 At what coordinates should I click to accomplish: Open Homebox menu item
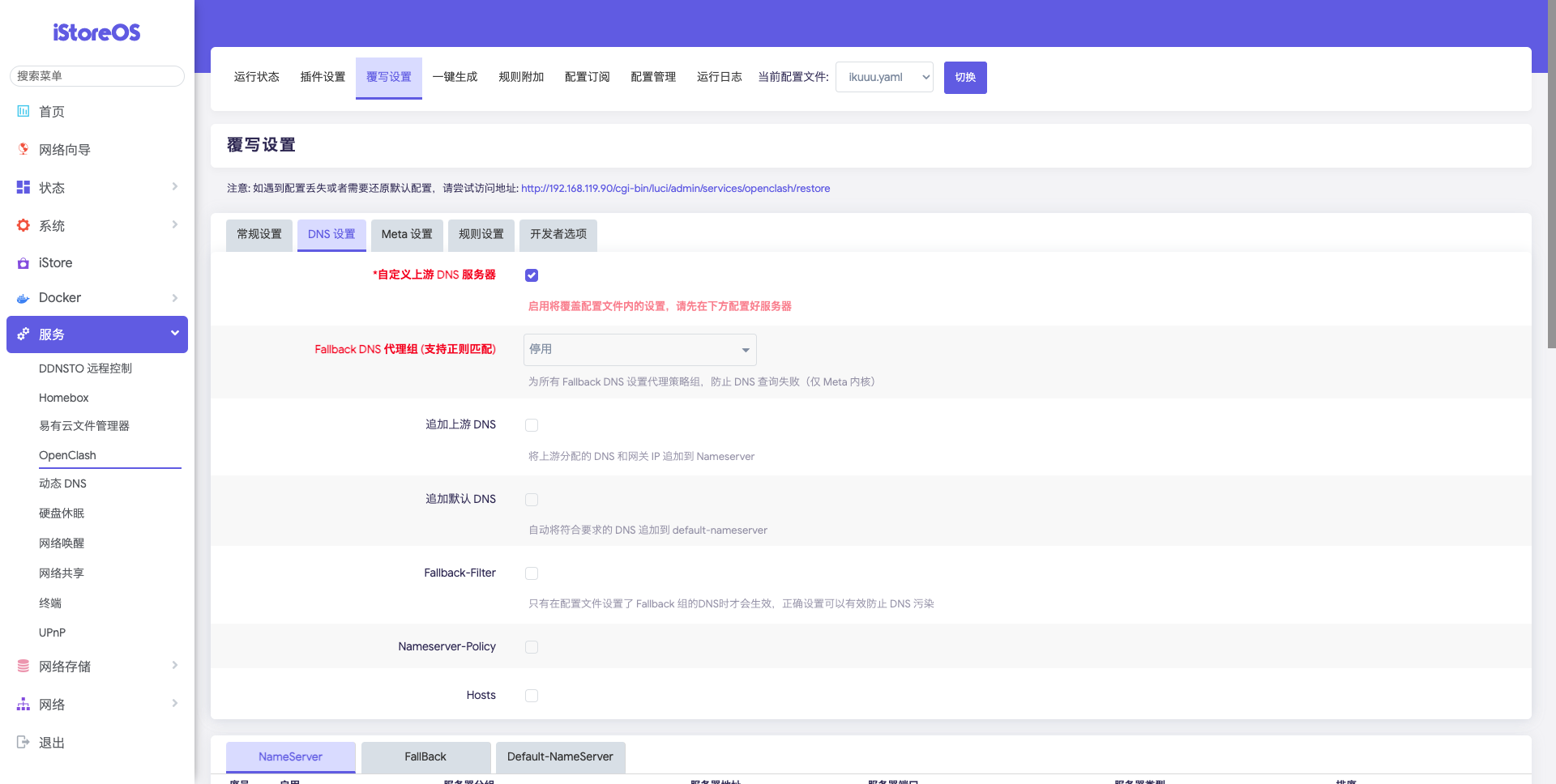pos(64,398)
